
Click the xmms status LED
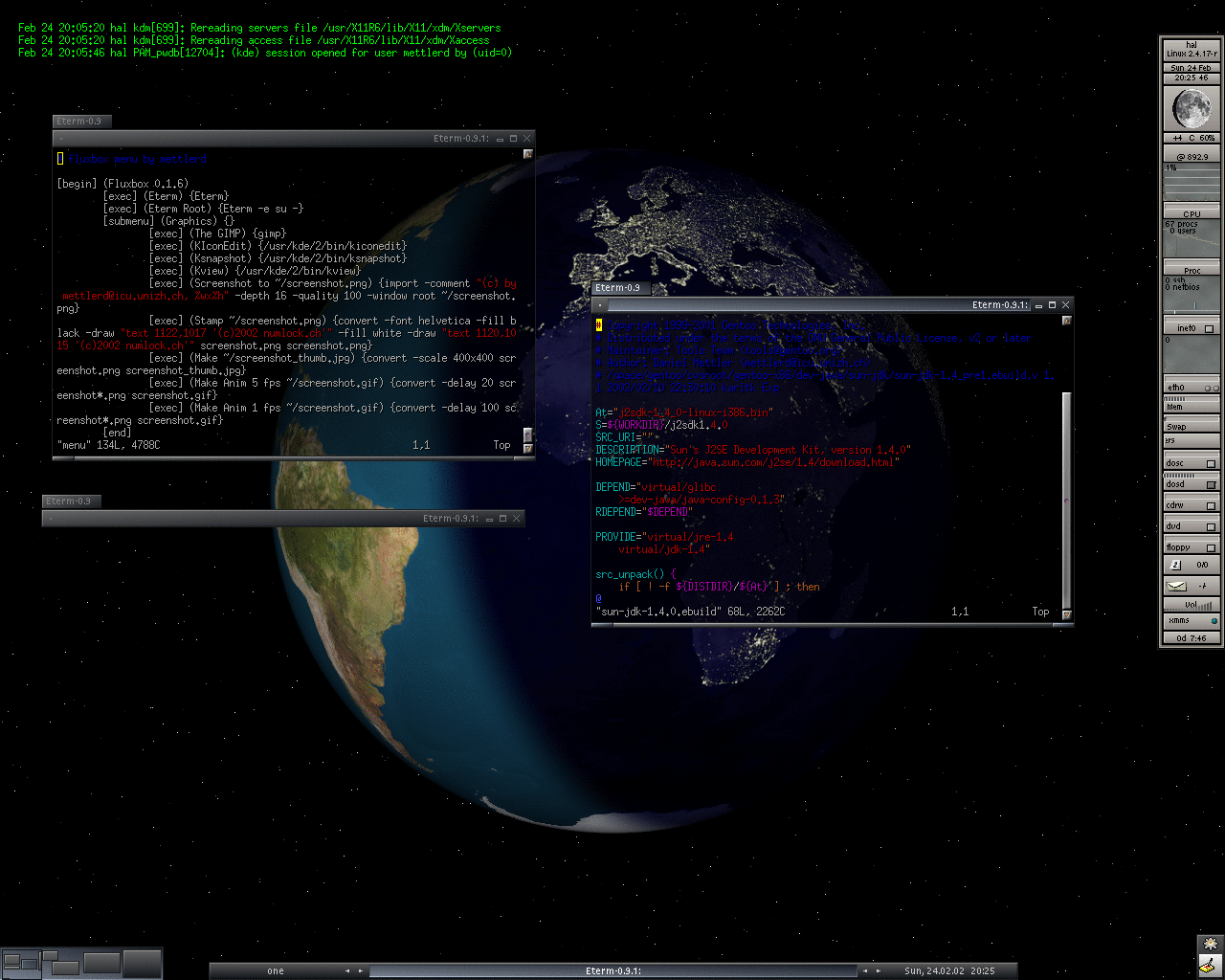(x=1214, y=621)
